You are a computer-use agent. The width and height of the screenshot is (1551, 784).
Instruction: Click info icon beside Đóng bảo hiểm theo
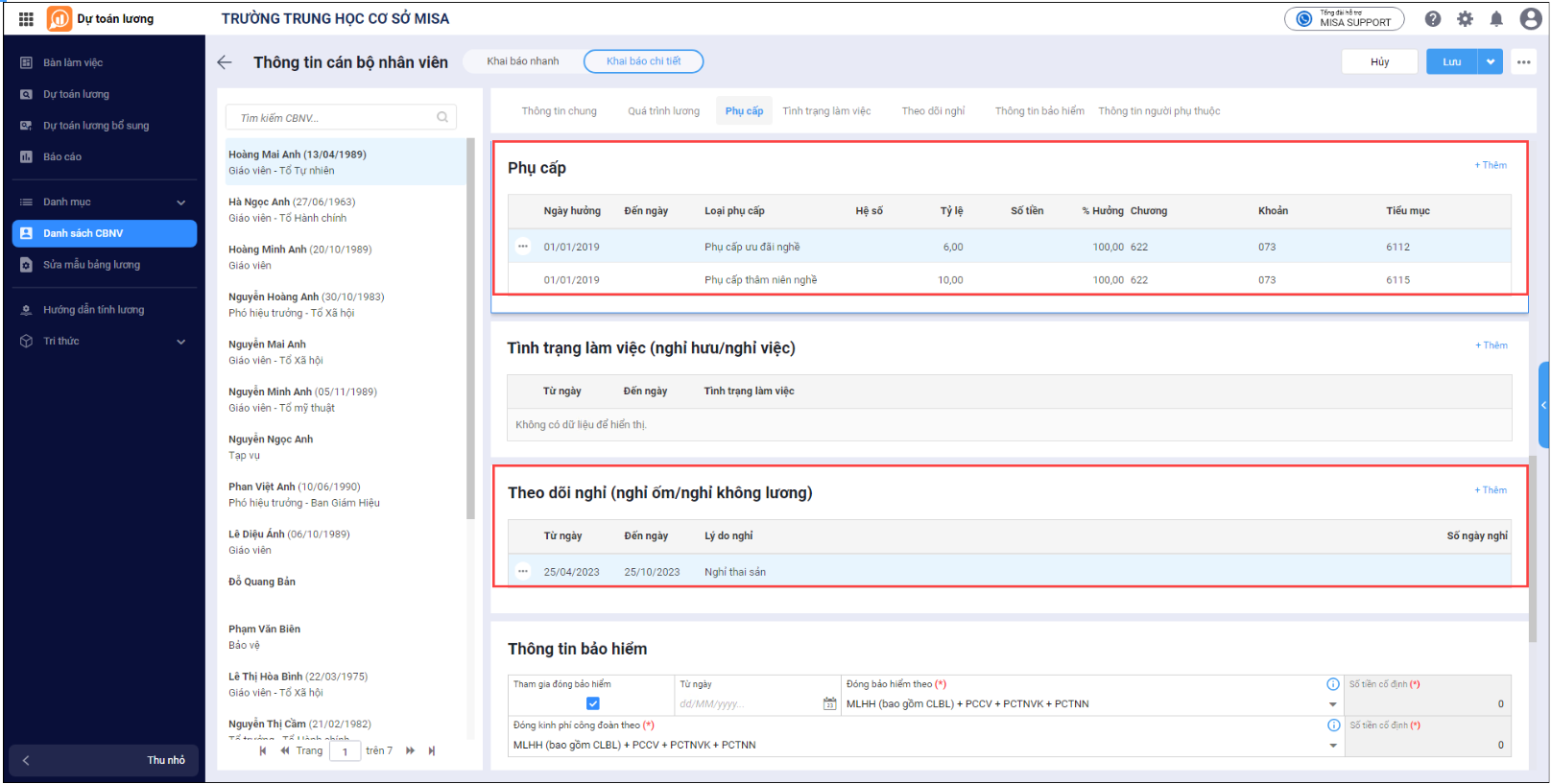1333,684
